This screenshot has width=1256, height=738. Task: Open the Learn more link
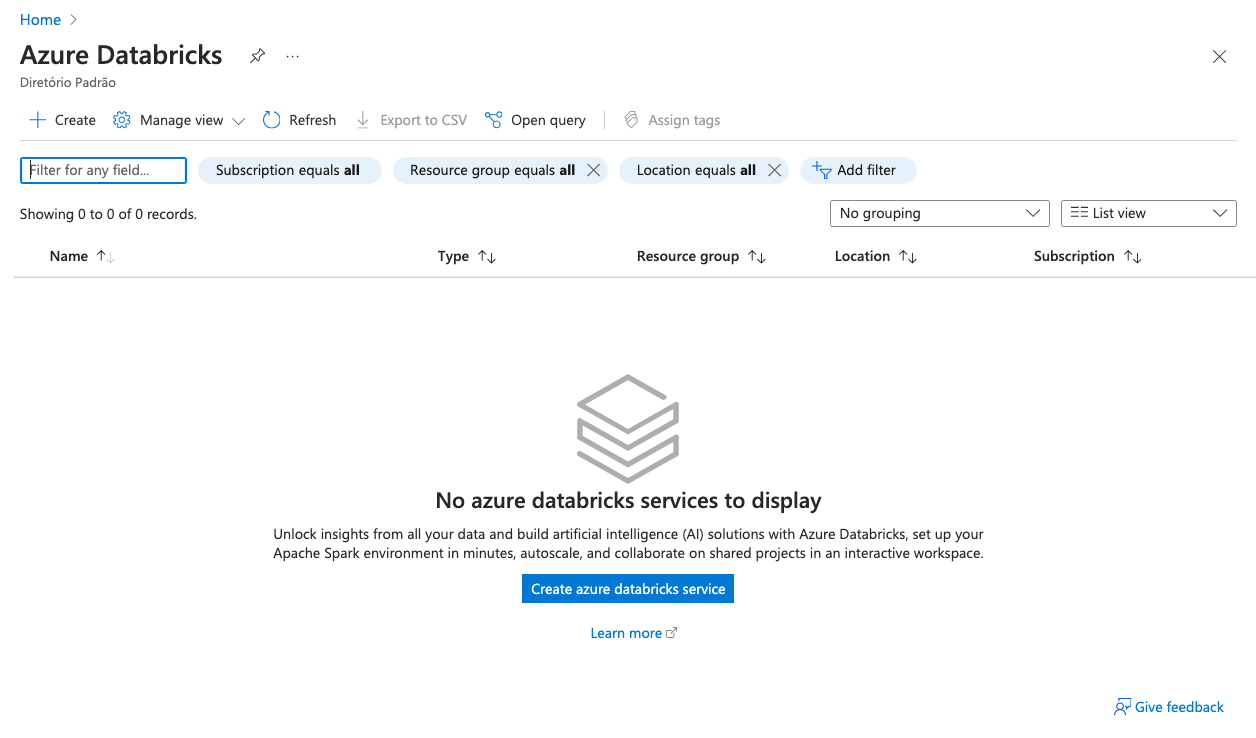634,633
